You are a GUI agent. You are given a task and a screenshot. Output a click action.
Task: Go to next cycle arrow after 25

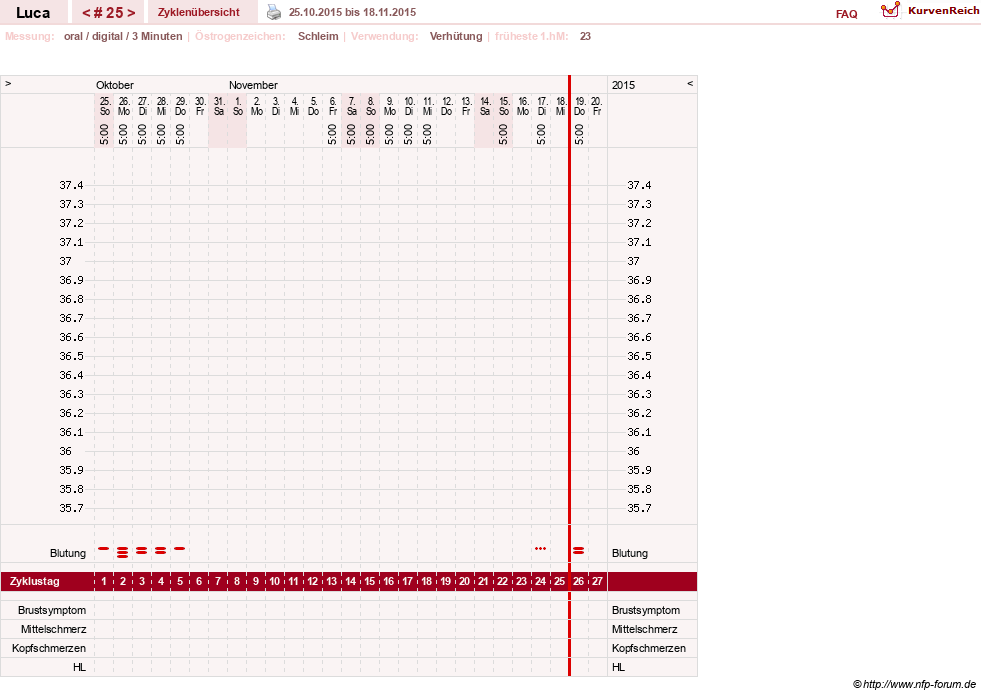tap(131, 13)
